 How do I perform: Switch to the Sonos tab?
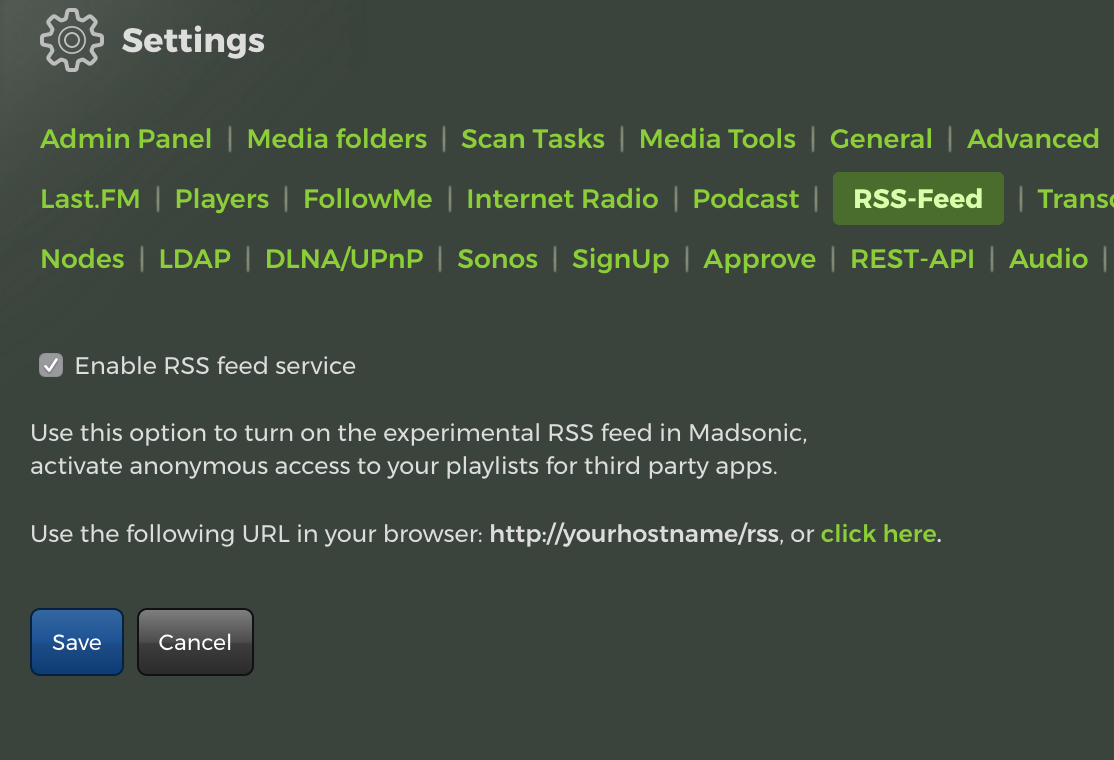[497, 259]
